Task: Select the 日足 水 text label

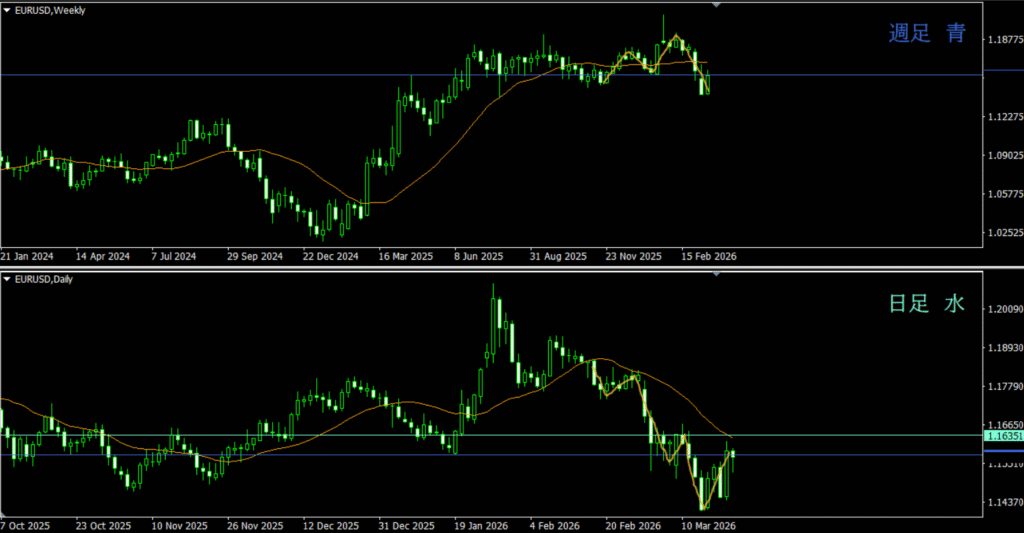Action: point(927,303)
